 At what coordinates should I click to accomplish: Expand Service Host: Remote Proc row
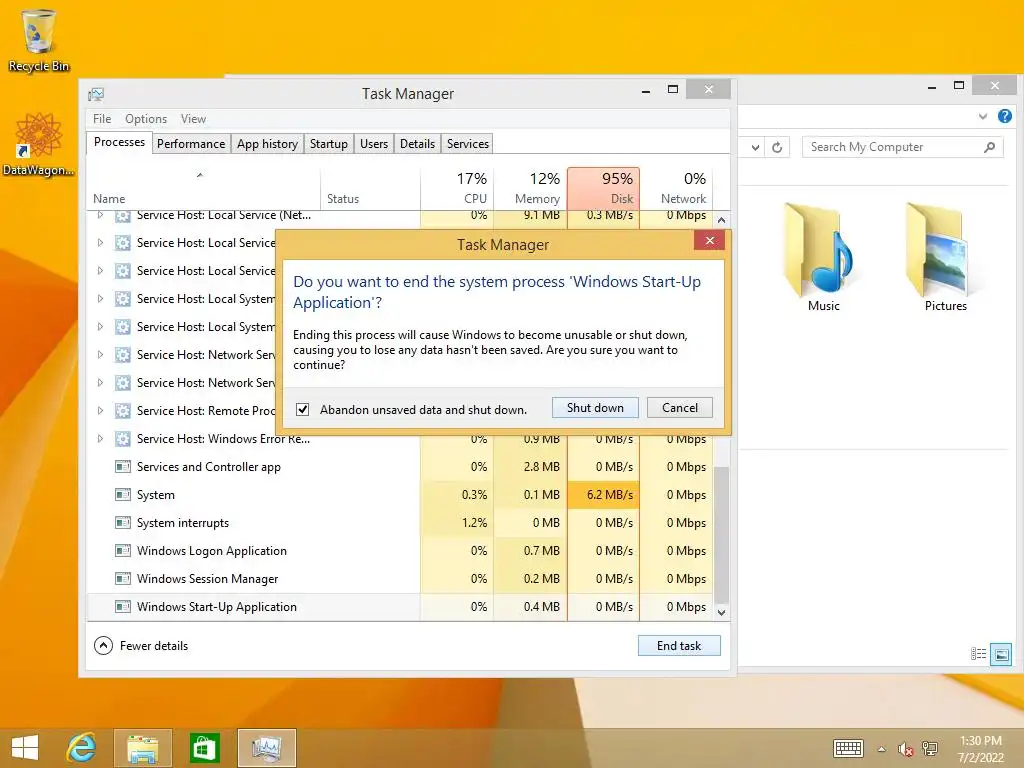coord(100,411)
